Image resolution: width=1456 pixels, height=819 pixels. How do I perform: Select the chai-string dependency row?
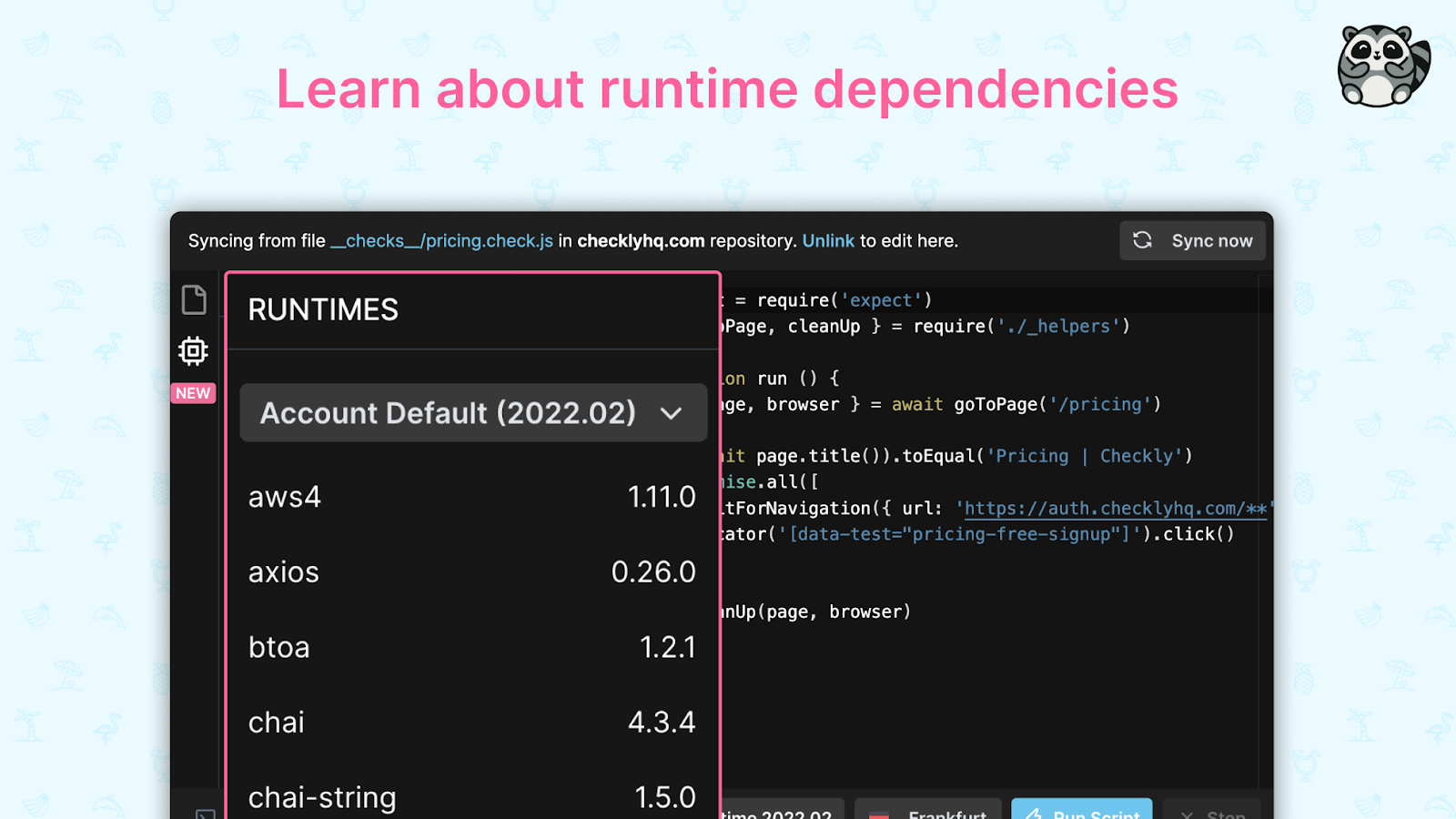(x=471, y=796)
